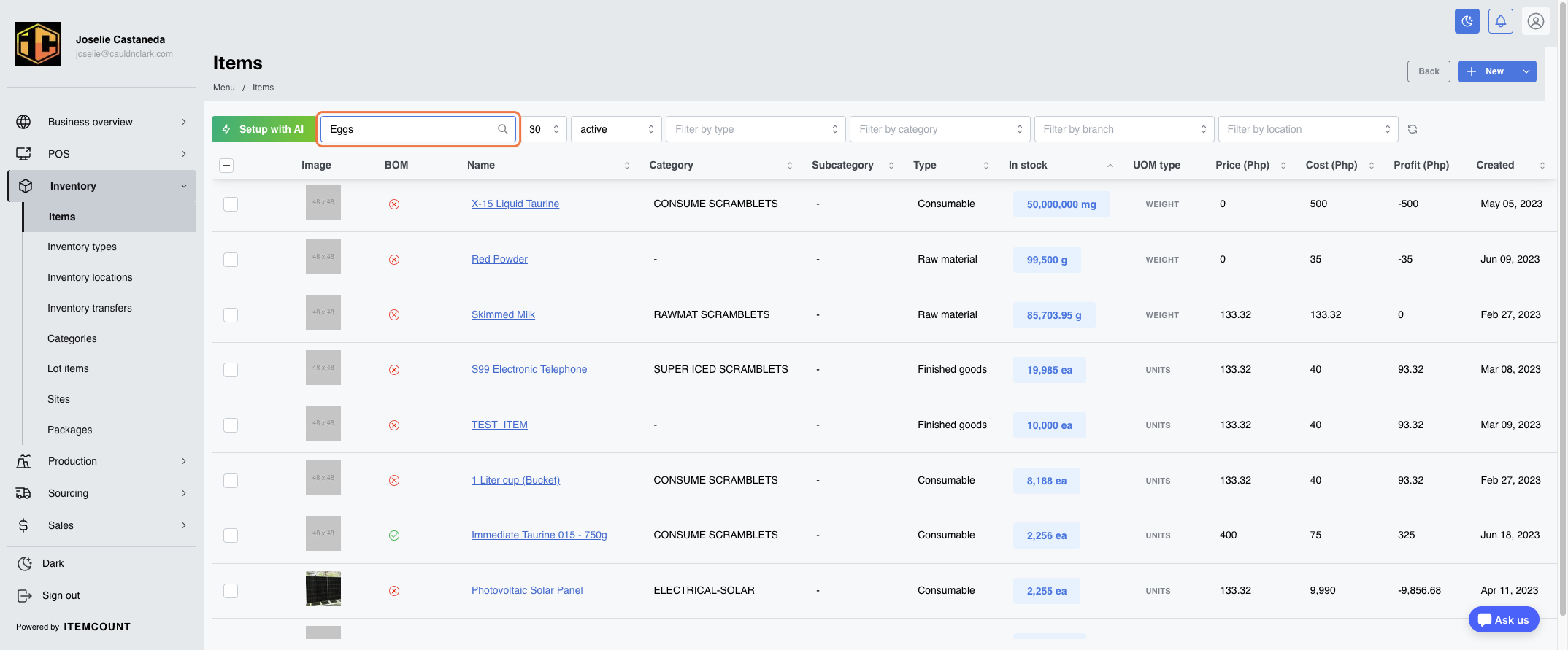Click the ItemCount company logo

tap(38, 44)
